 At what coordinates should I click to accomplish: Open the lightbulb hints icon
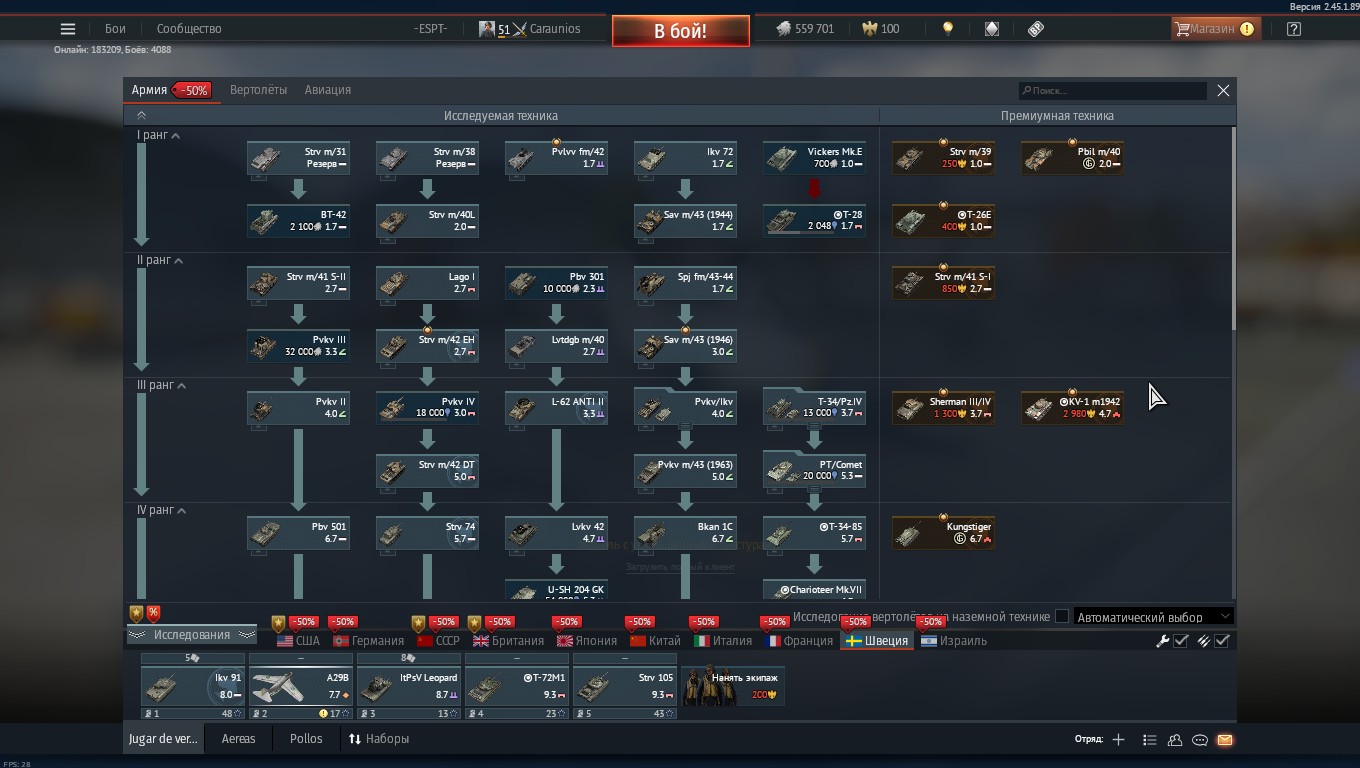tap(948, 29)
